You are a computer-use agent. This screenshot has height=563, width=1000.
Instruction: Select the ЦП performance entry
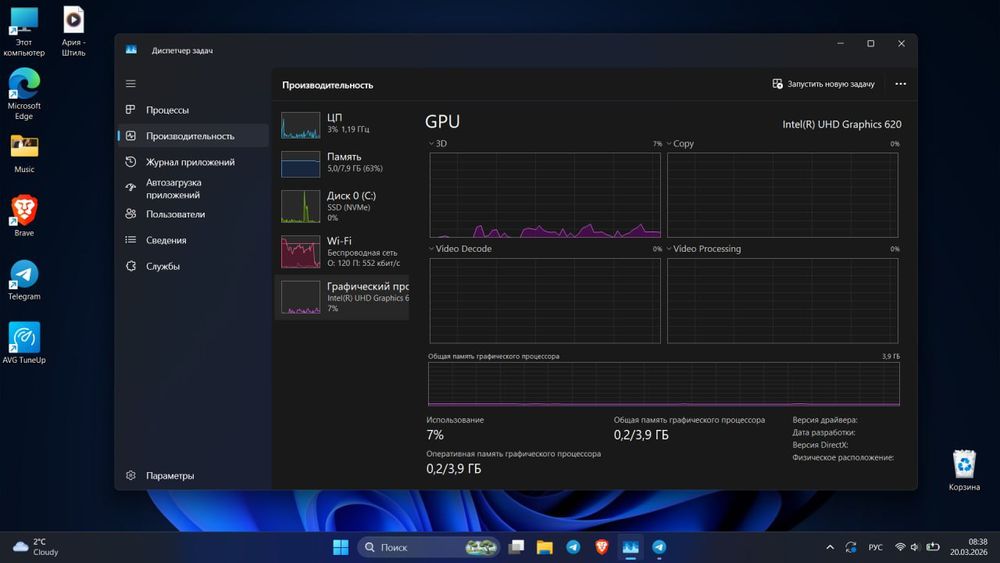[x=342, y=125]
